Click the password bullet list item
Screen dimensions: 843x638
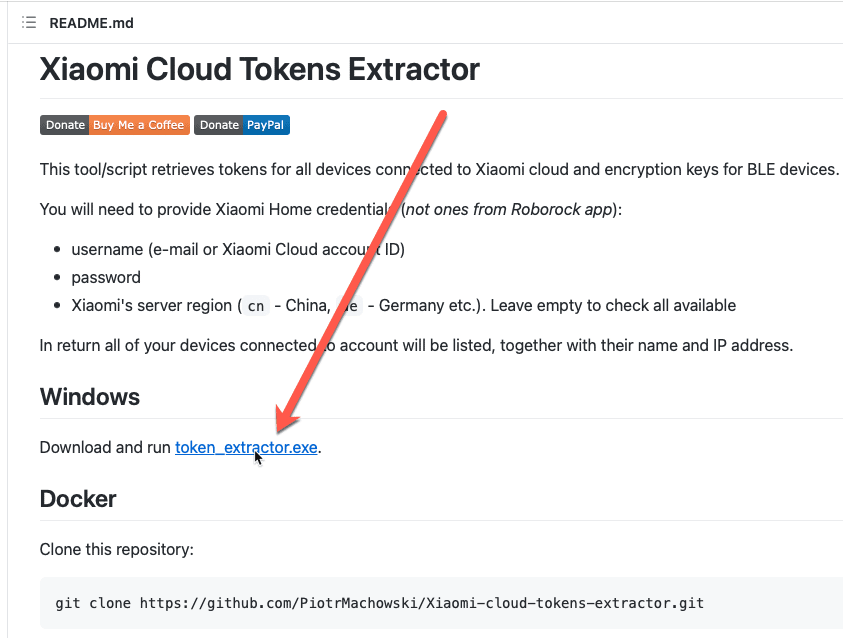pos(106,277)
